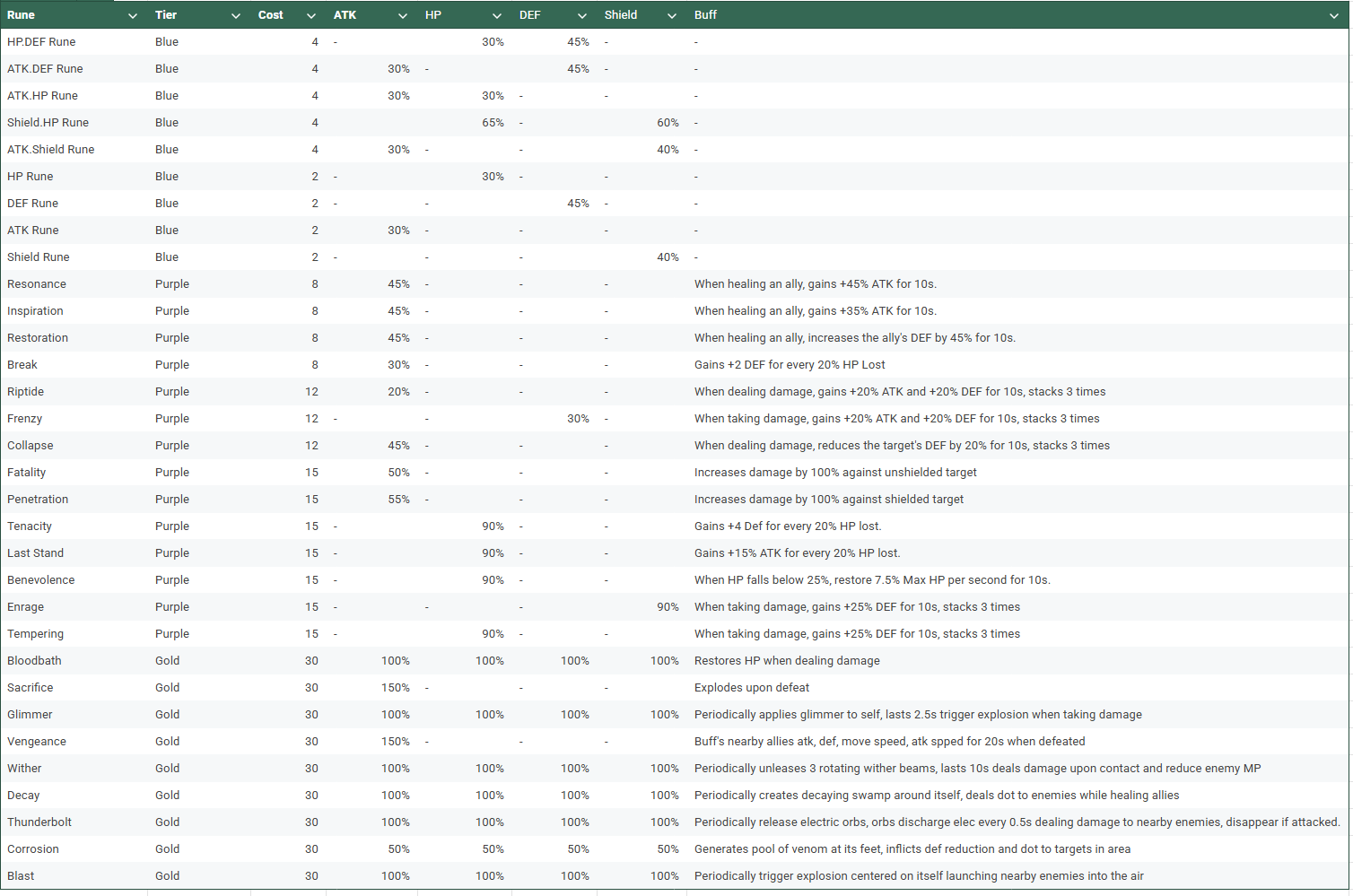Select the 'Wither' rune cell
The width and height of the screenshot is (1353, 896).
tap(74, 769)
